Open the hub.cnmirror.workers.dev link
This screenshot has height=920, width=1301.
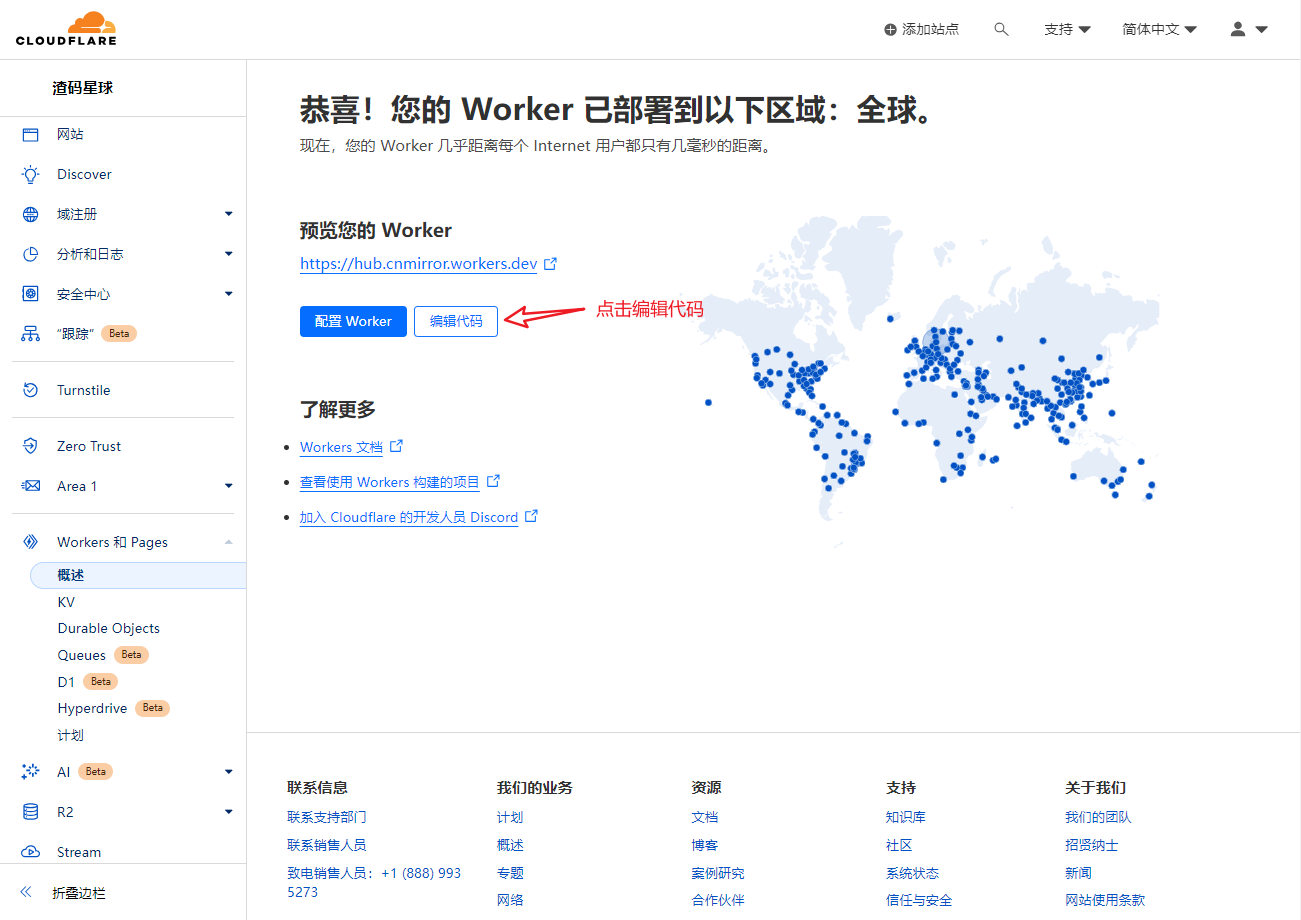coord(419,264)
